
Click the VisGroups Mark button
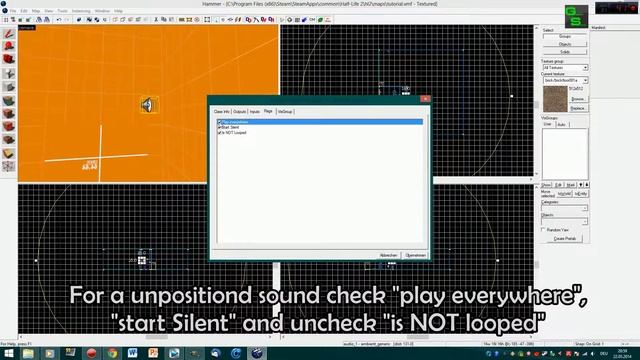[571, 185]
